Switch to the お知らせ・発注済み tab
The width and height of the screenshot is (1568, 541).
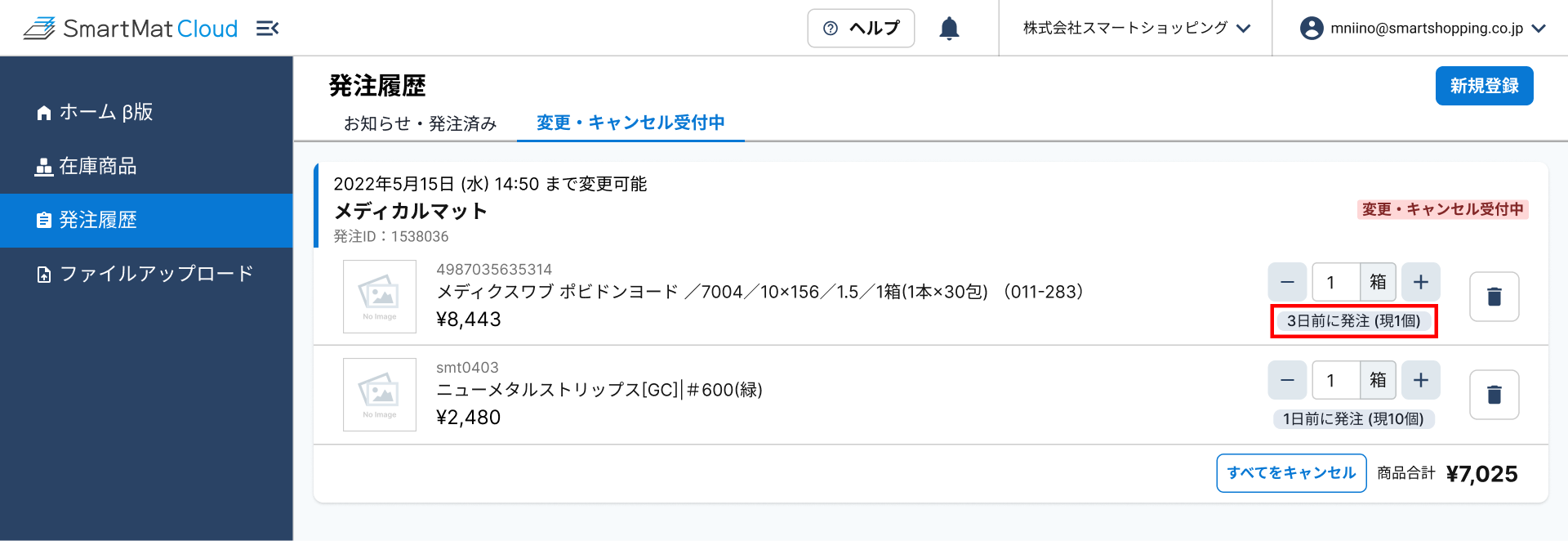pos(420,123)
